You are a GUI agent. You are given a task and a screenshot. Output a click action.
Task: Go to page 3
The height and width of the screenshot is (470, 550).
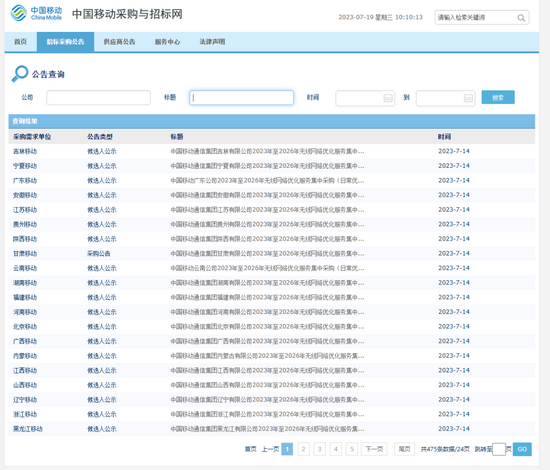click(320, 449)
